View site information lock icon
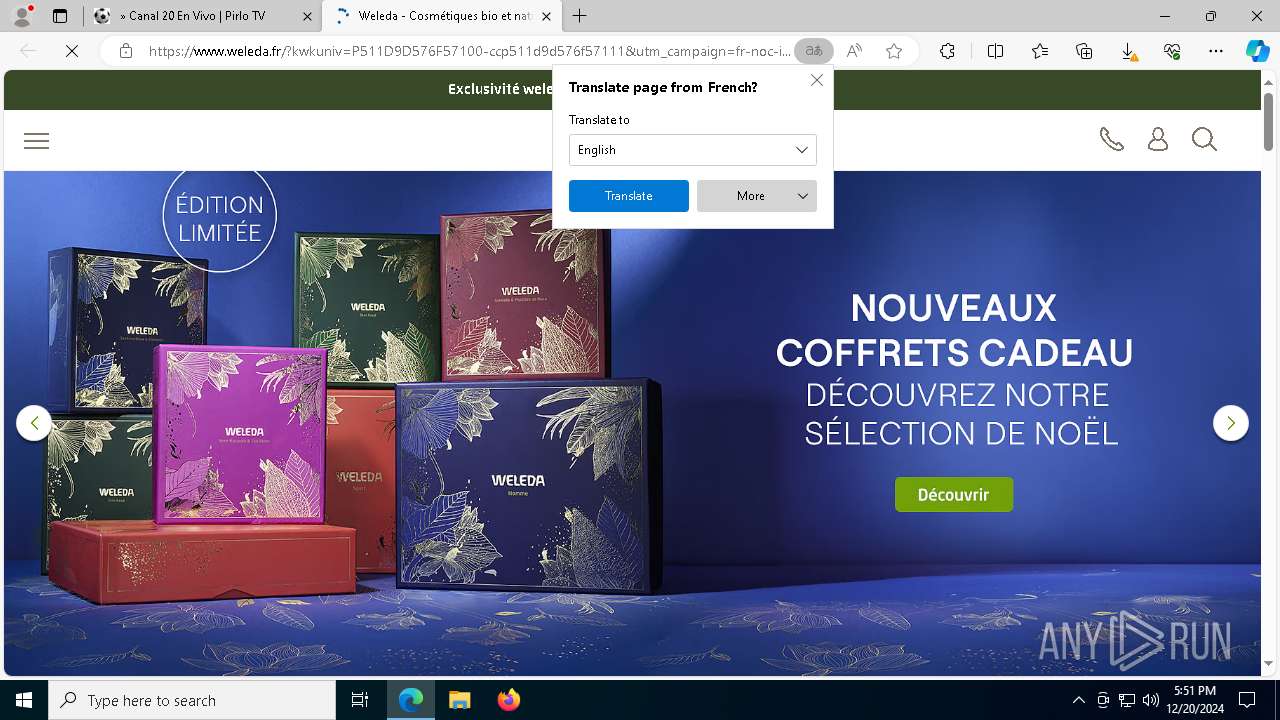The width and height of the screenshot is (1280, 720). [x=126, y=51]
